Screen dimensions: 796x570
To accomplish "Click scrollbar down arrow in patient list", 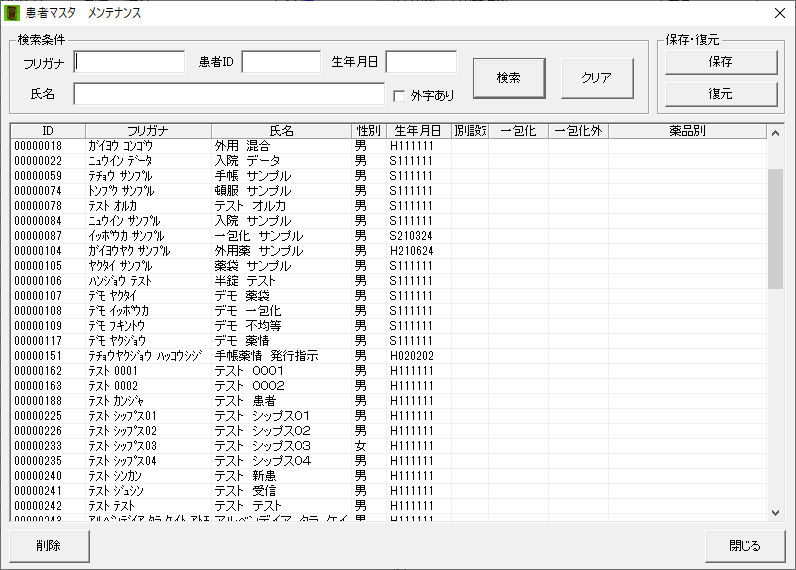I will coord(775,512).
